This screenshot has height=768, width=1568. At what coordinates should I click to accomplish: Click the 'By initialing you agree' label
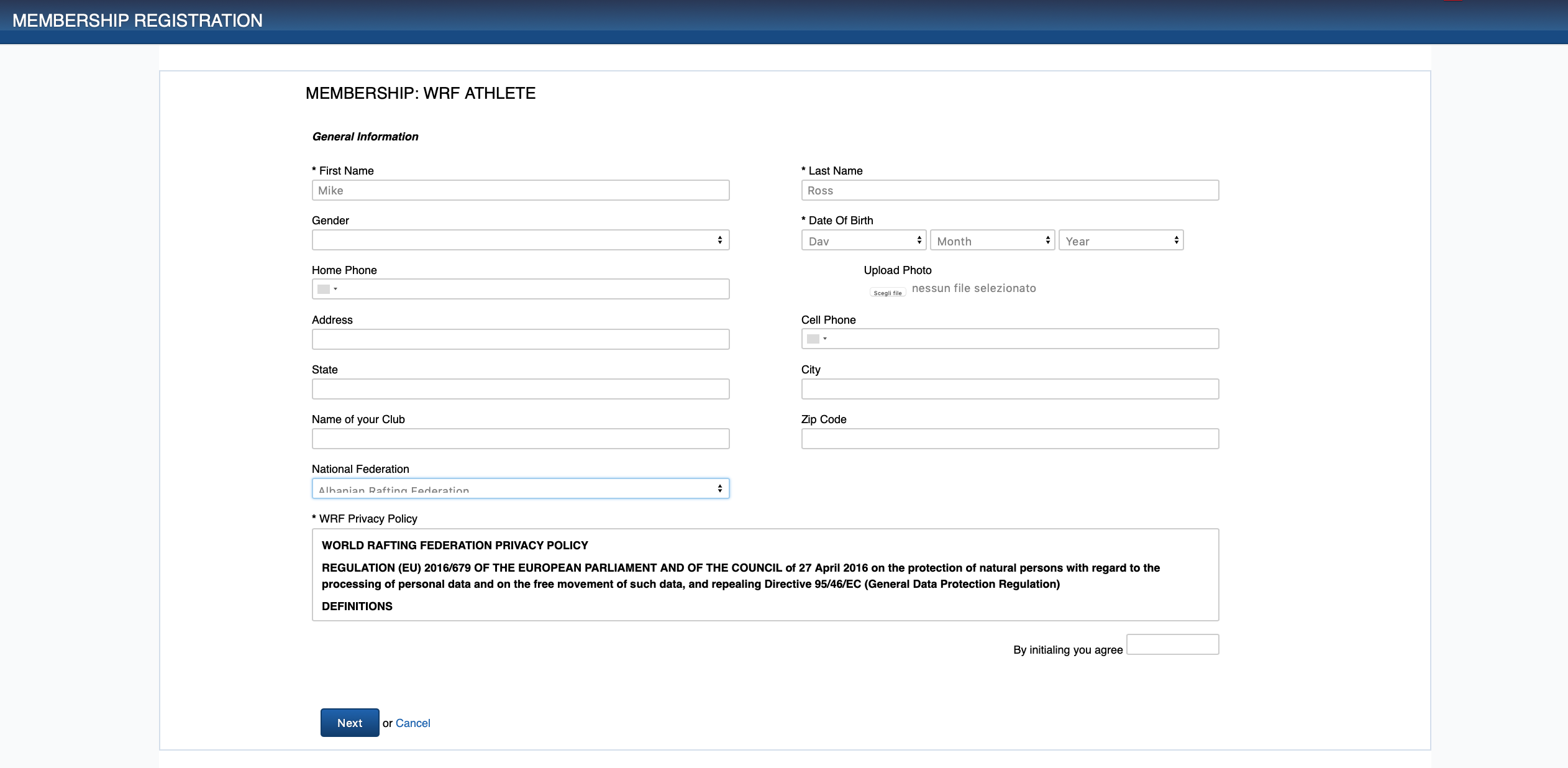point(1068,650)
